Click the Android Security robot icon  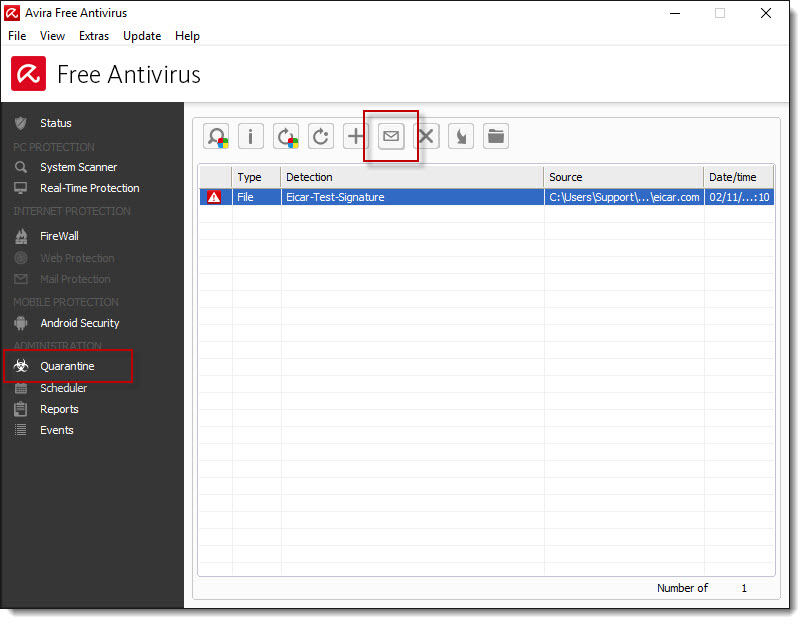pyautogui.click(x=21, y=323)
